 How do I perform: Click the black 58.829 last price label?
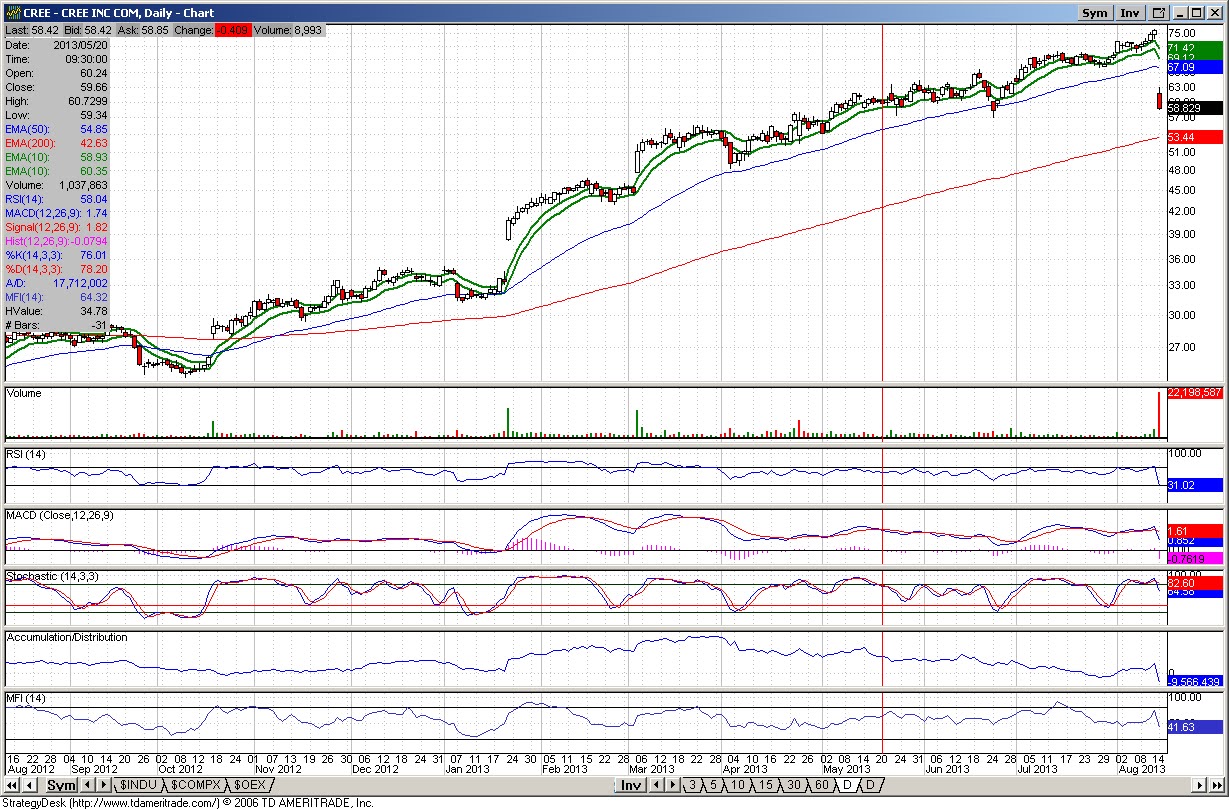(1194, 108)
